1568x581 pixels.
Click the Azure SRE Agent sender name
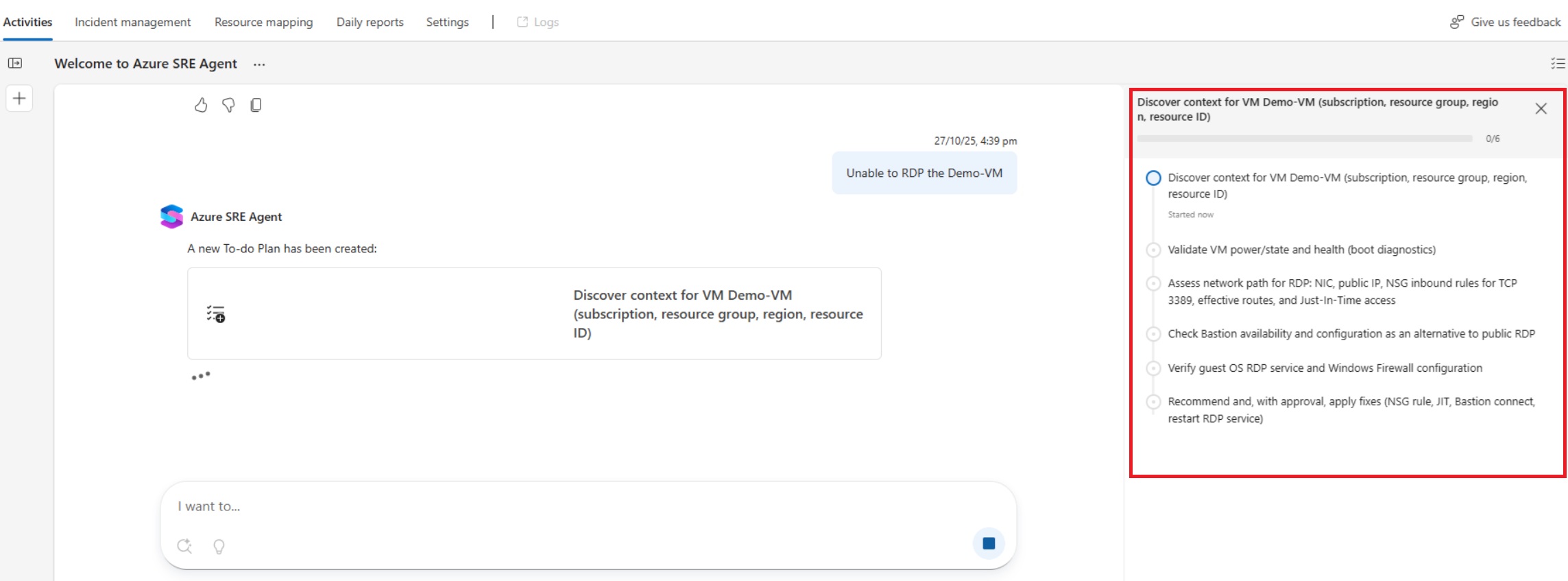point(237,217)
